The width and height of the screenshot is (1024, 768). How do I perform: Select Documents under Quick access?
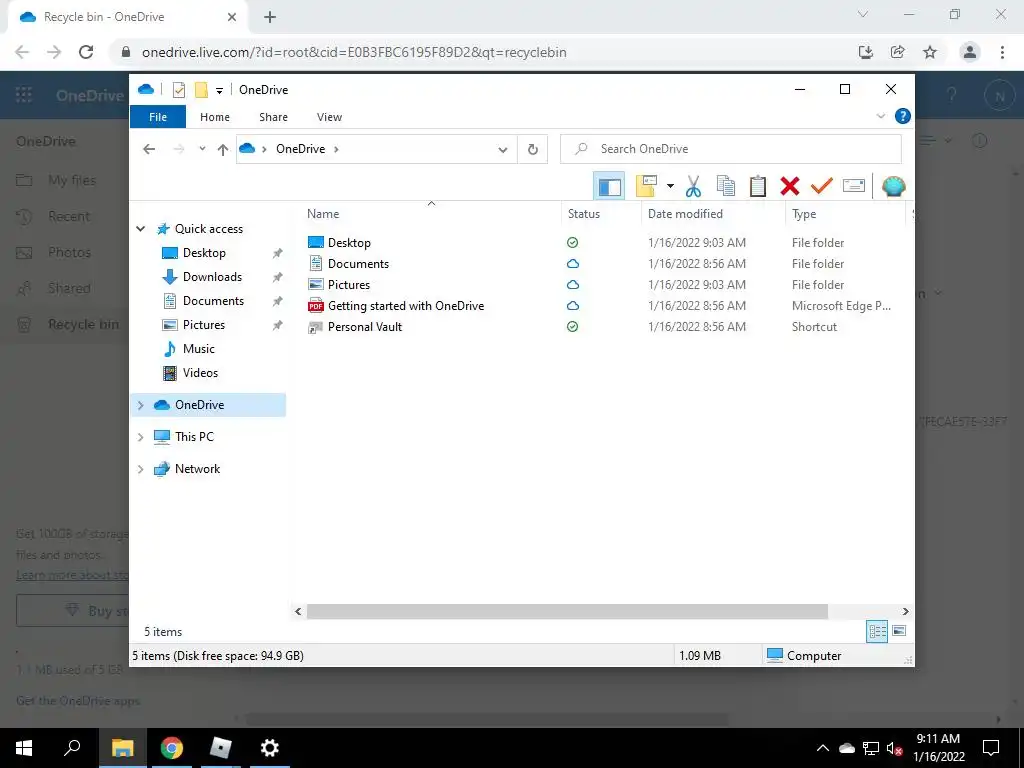pyautogui.click(x=213, y=301)
